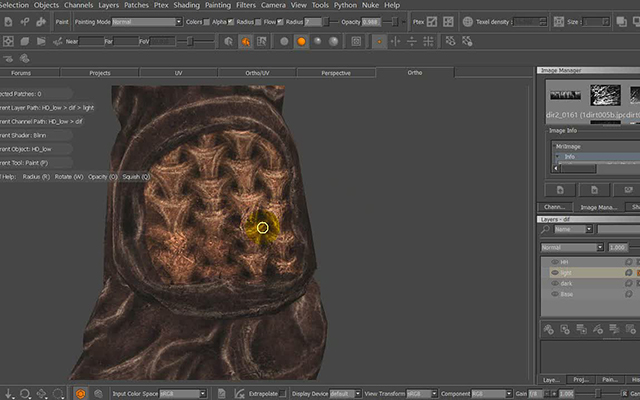Screen dimensions: 640x400
Task: Select the dirt texture thumbnail in Image Manager
Action: (605, 96)
